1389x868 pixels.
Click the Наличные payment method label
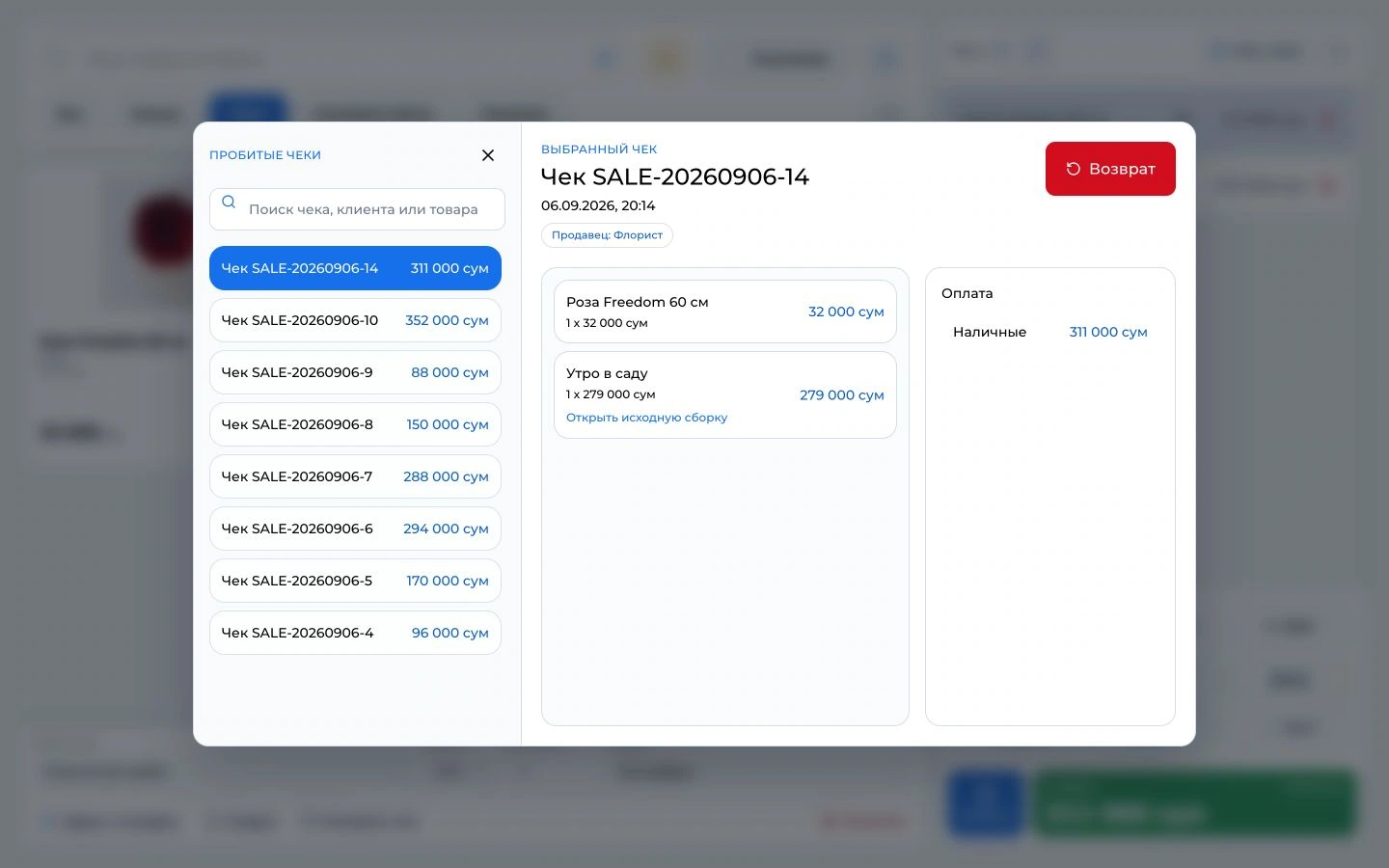(x=990, y=332)
